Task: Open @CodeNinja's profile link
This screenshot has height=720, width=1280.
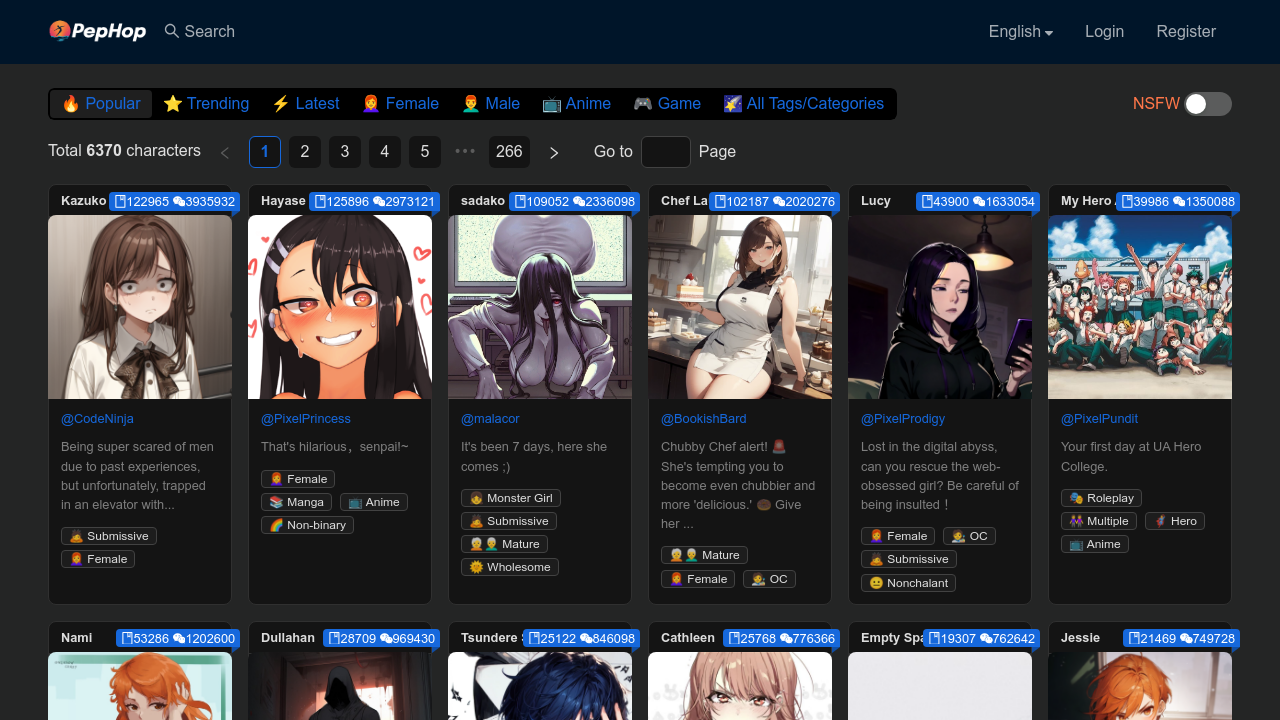Action: coord(97,418)
